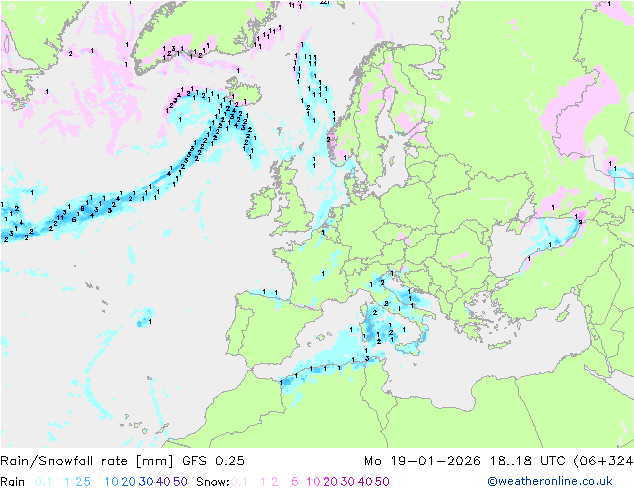Click the '18..18 UTC' time text
The image size is (634, 490).
(527, 461)
